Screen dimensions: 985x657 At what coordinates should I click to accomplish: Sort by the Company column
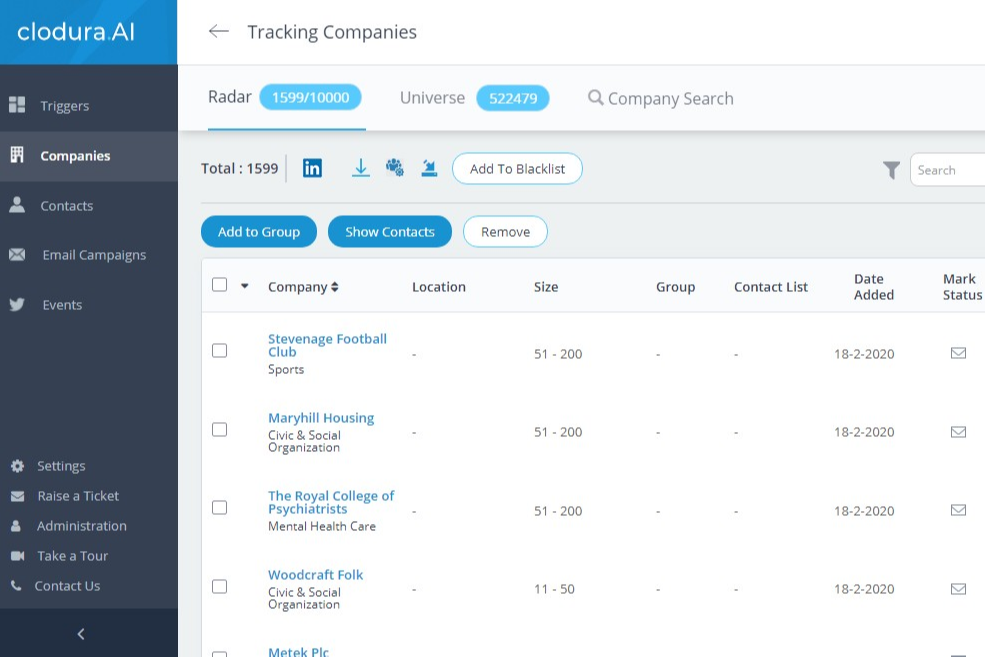pos(303,287)
